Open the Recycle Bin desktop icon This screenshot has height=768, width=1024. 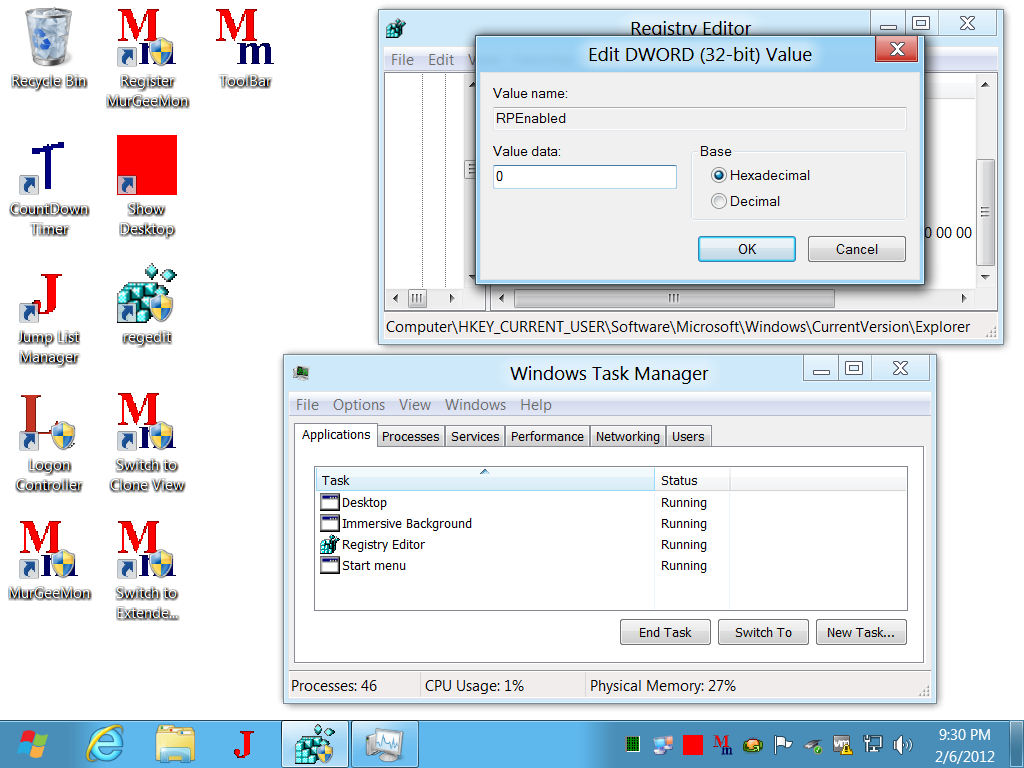tap(49, 48)
